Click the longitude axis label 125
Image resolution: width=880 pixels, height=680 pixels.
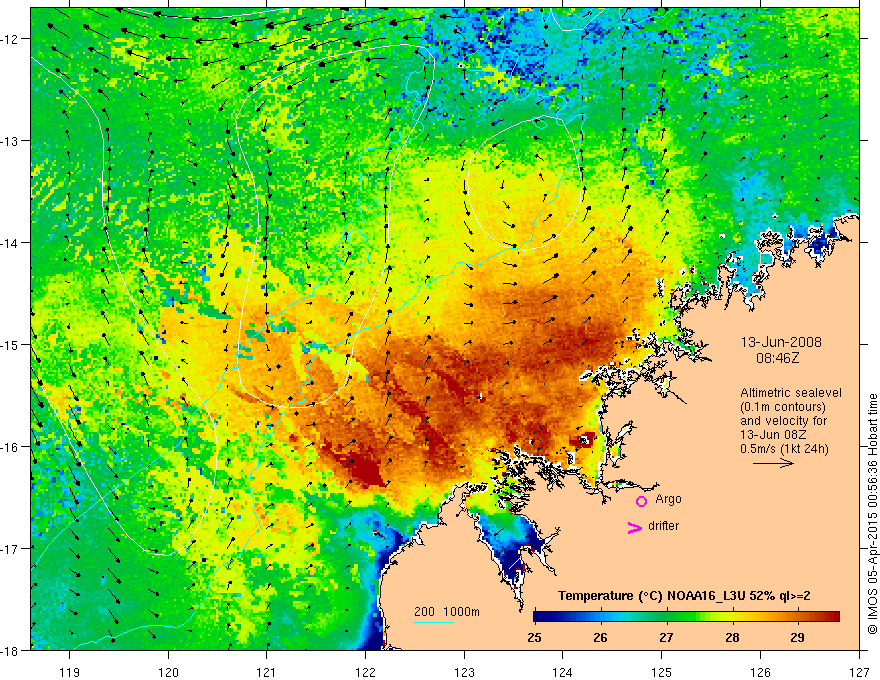(662, 672)
